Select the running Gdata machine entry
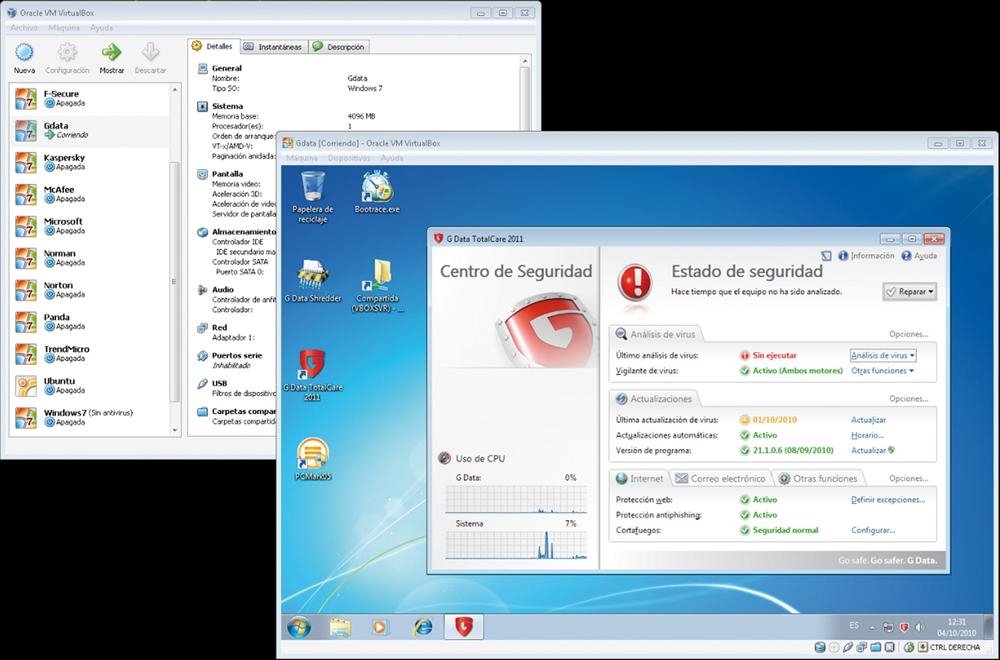This screenshot has height=660, width=1000. coord(90,131)
